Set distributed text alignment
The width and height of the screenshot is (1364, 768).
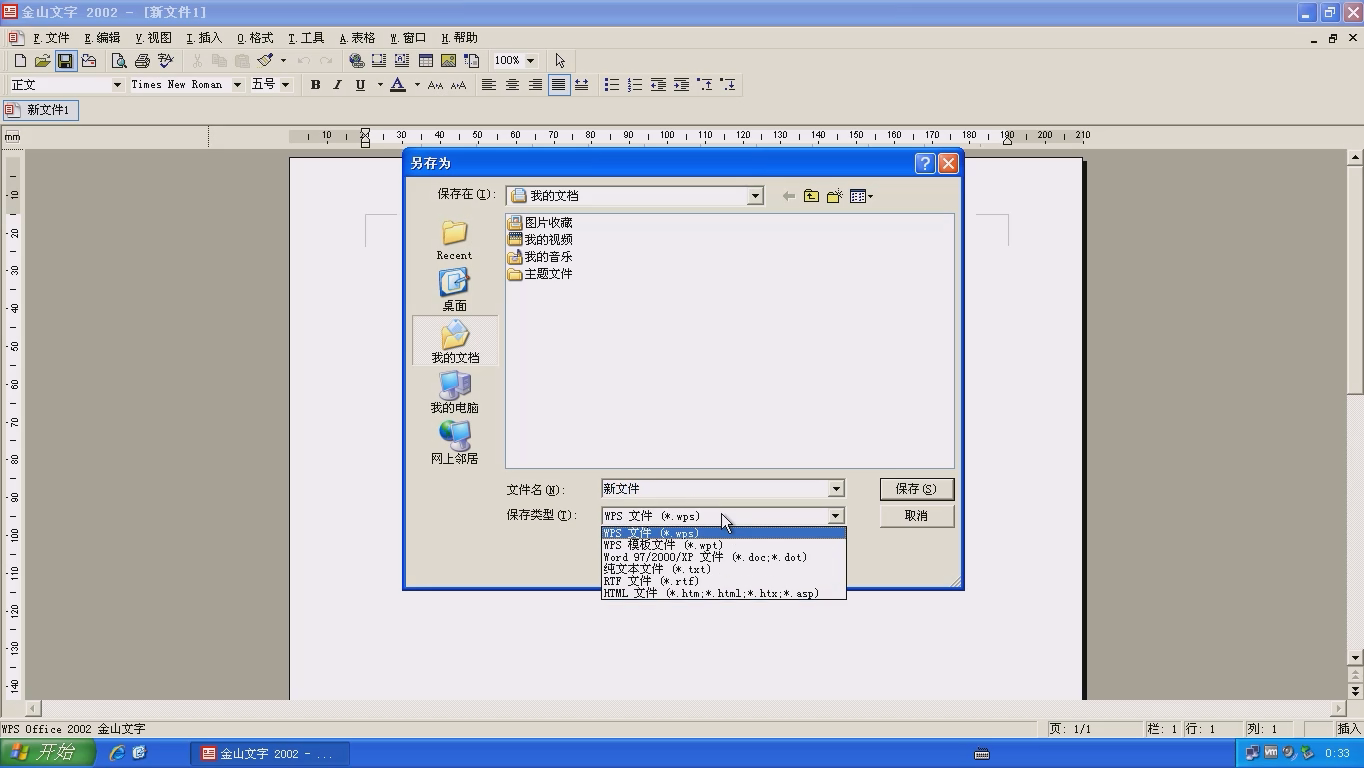tap(581, 85)
